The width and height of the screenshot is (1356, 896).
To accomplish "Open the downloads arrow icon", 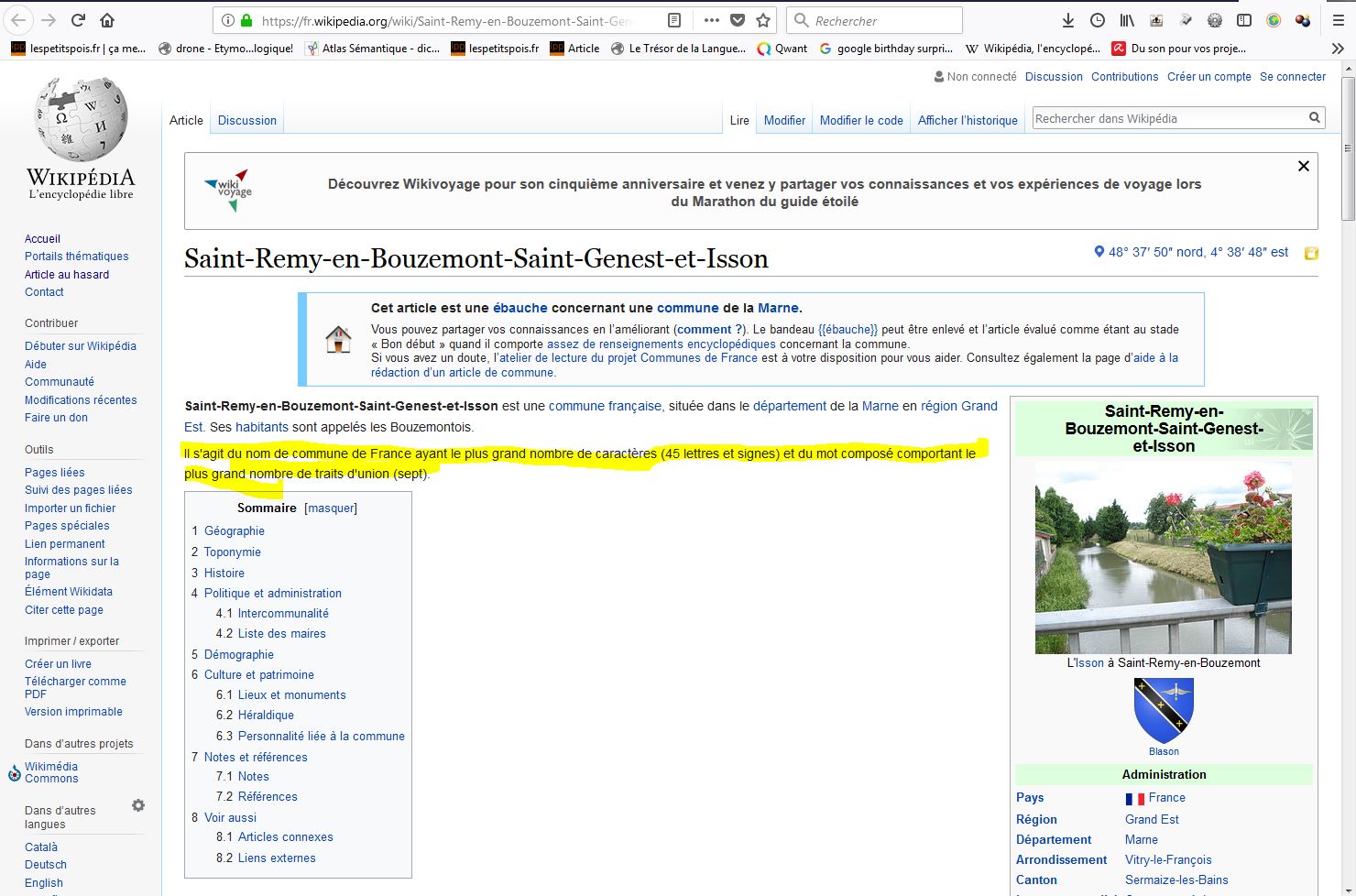I will (x=1067, y=20).
